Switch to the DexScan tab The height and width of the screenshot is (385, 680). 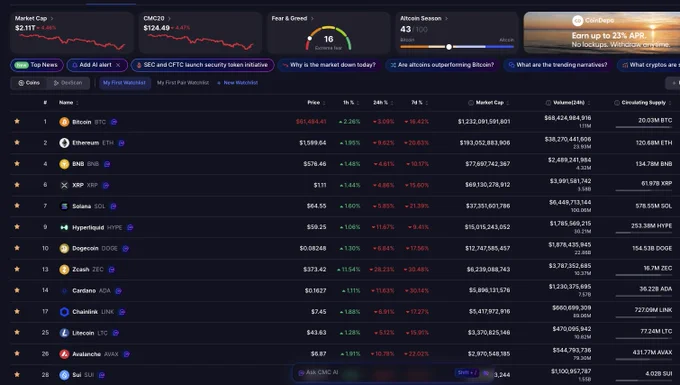[x=68, y=83]
